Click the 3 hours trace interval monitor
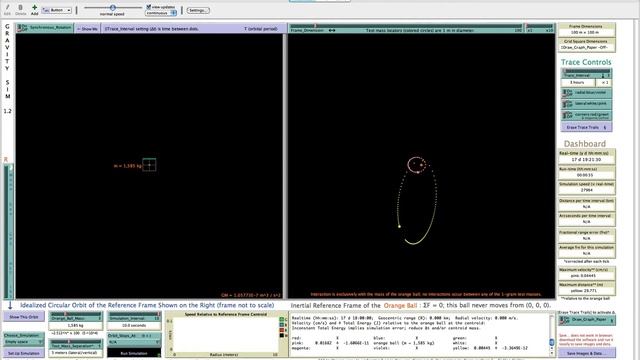 [x=577, y=82]
